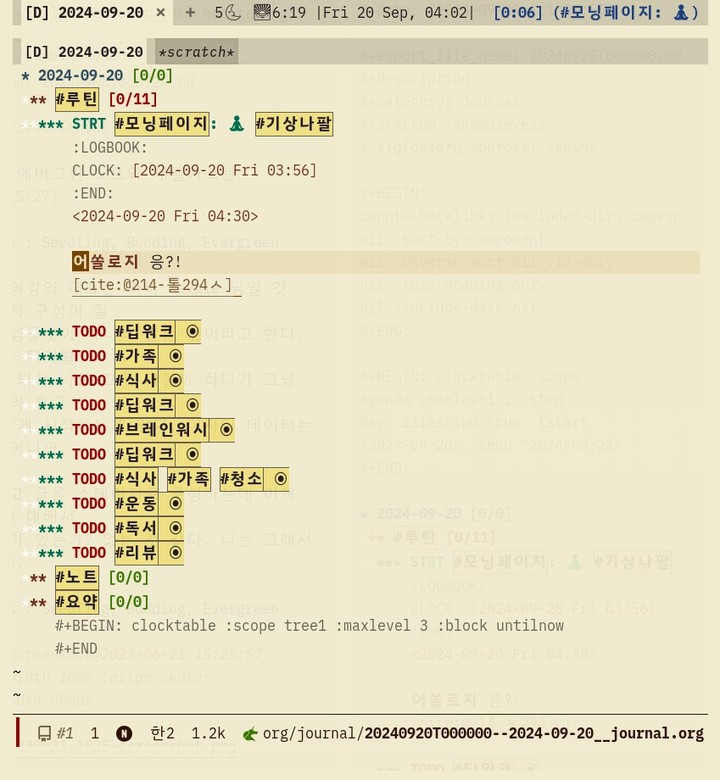Image resolution: width=720 pixels, height=780 pixels.
Task: Toggle the STRT keyword on the 모닝페이지 heading
Action: coord(89,124)
